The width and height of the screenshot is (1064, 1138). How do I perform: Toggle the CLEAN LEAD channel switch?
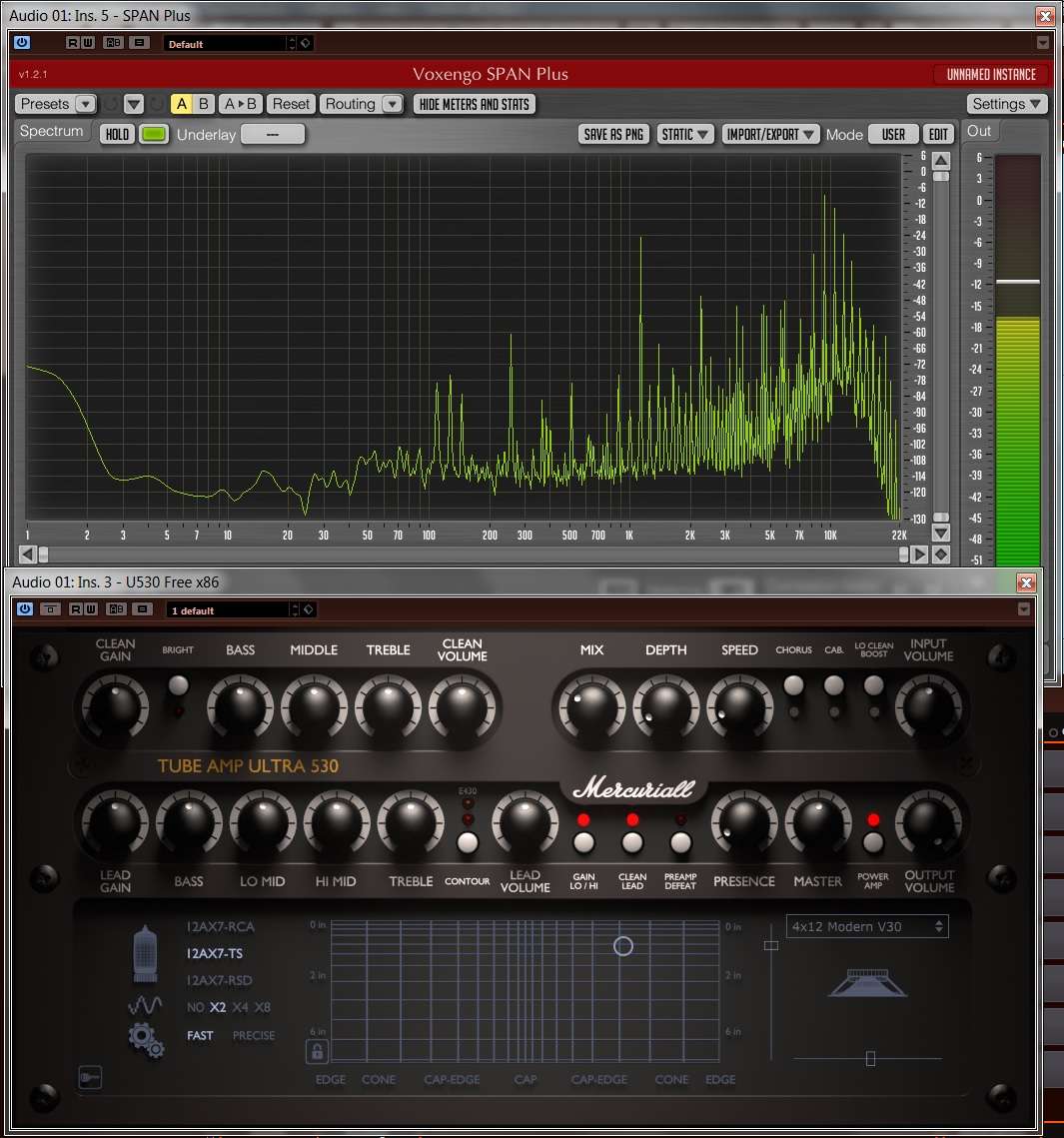click(632, 842)
